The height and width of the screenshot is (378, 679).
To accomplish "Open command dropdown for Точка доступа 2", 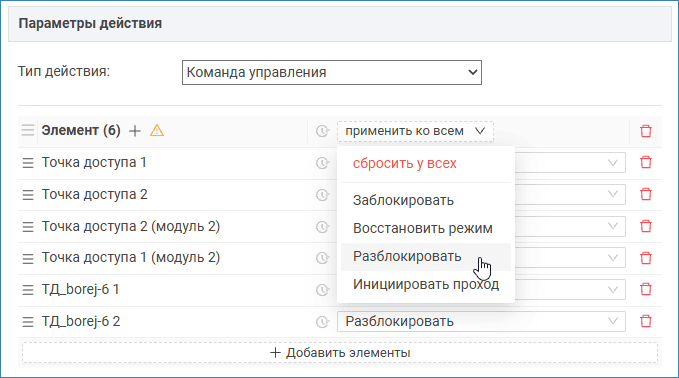I will click(570, 194).
